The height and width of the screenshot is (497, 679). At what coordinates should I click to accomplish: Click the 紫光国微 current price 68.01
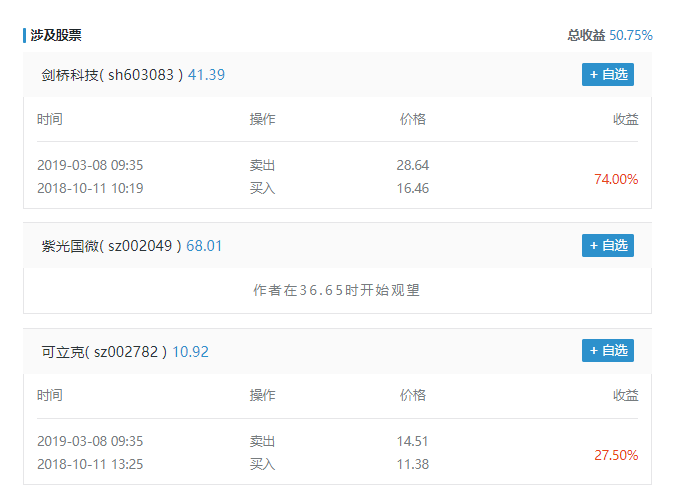point(204,246)
